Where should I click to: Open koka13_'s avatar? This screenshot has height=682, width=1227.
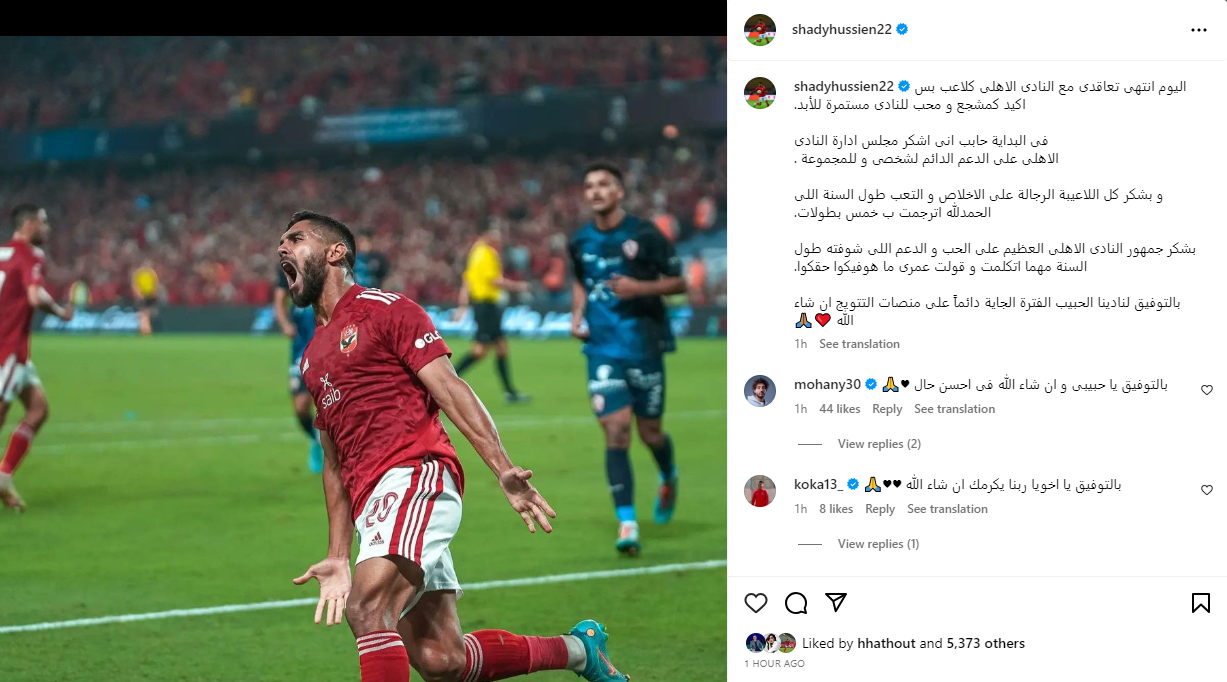click(760, 490)
